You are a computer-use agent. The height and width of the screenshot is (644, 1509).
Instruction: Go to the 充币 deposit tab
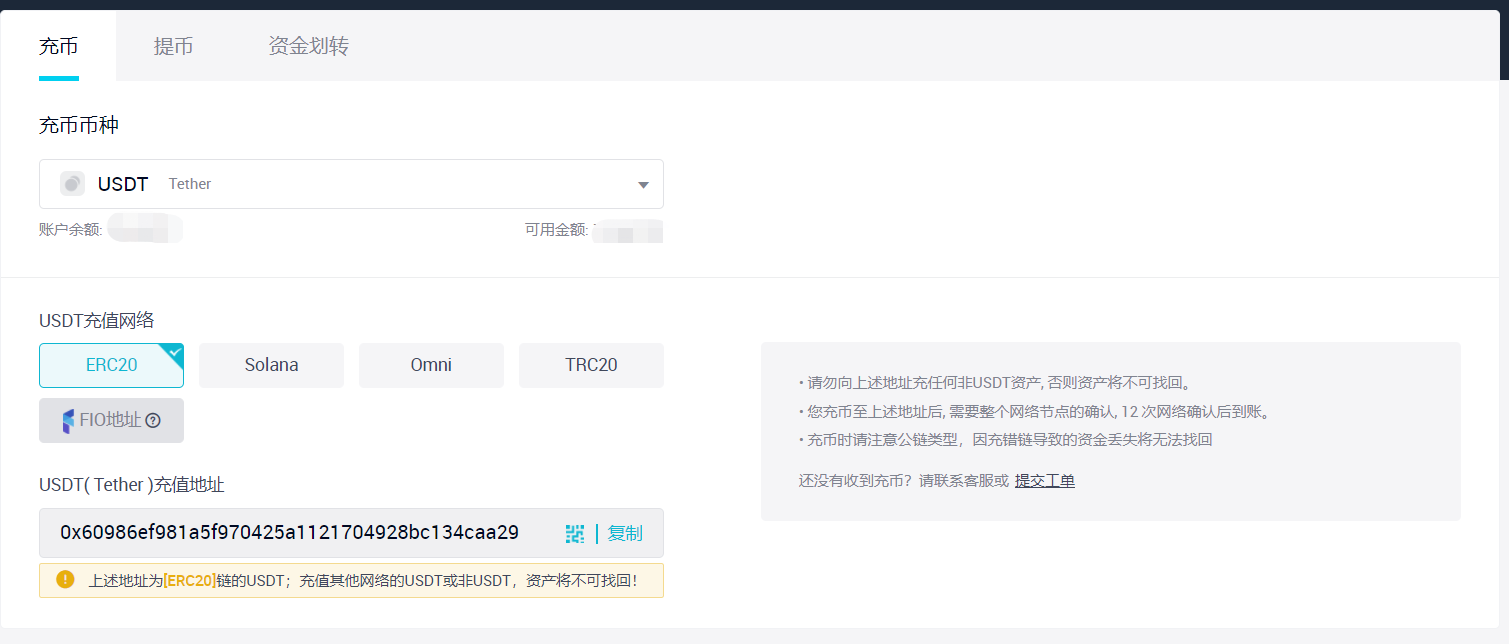pos(58,46)
